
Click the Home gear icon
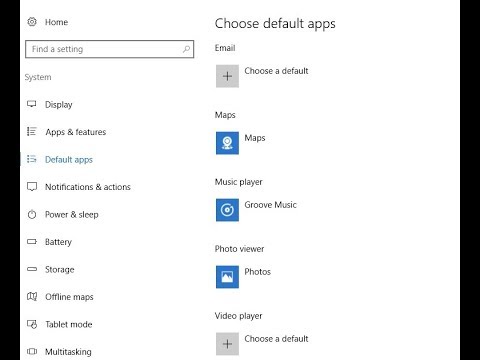pyautogui.click(x=32, y=22)
